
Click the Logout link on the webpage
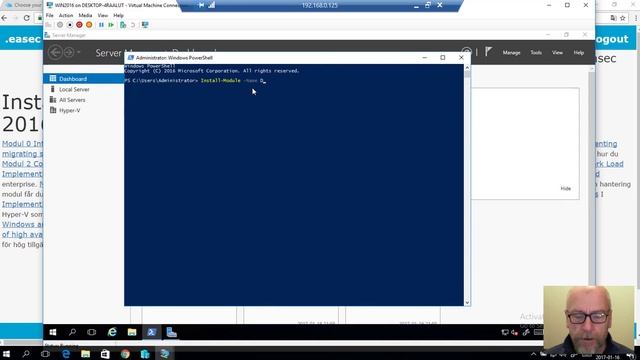tap(611, 39)
